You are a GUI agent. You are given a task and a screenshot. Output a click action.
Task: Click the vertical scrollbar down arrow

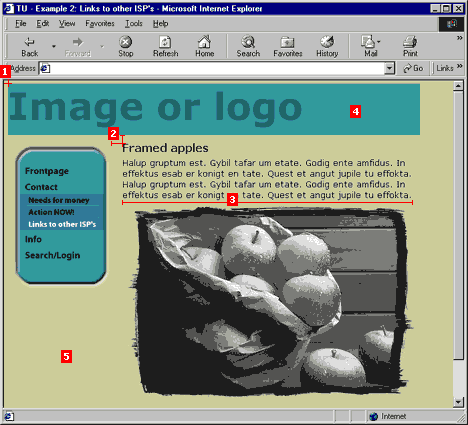(x=458, y=402)
